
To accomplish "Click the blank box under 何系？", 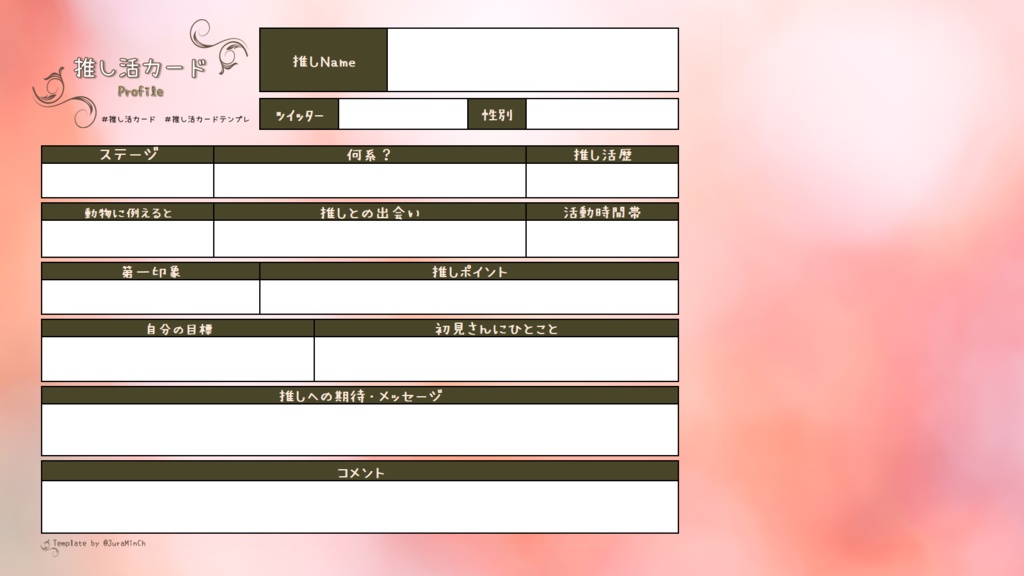I will (370, 180).
